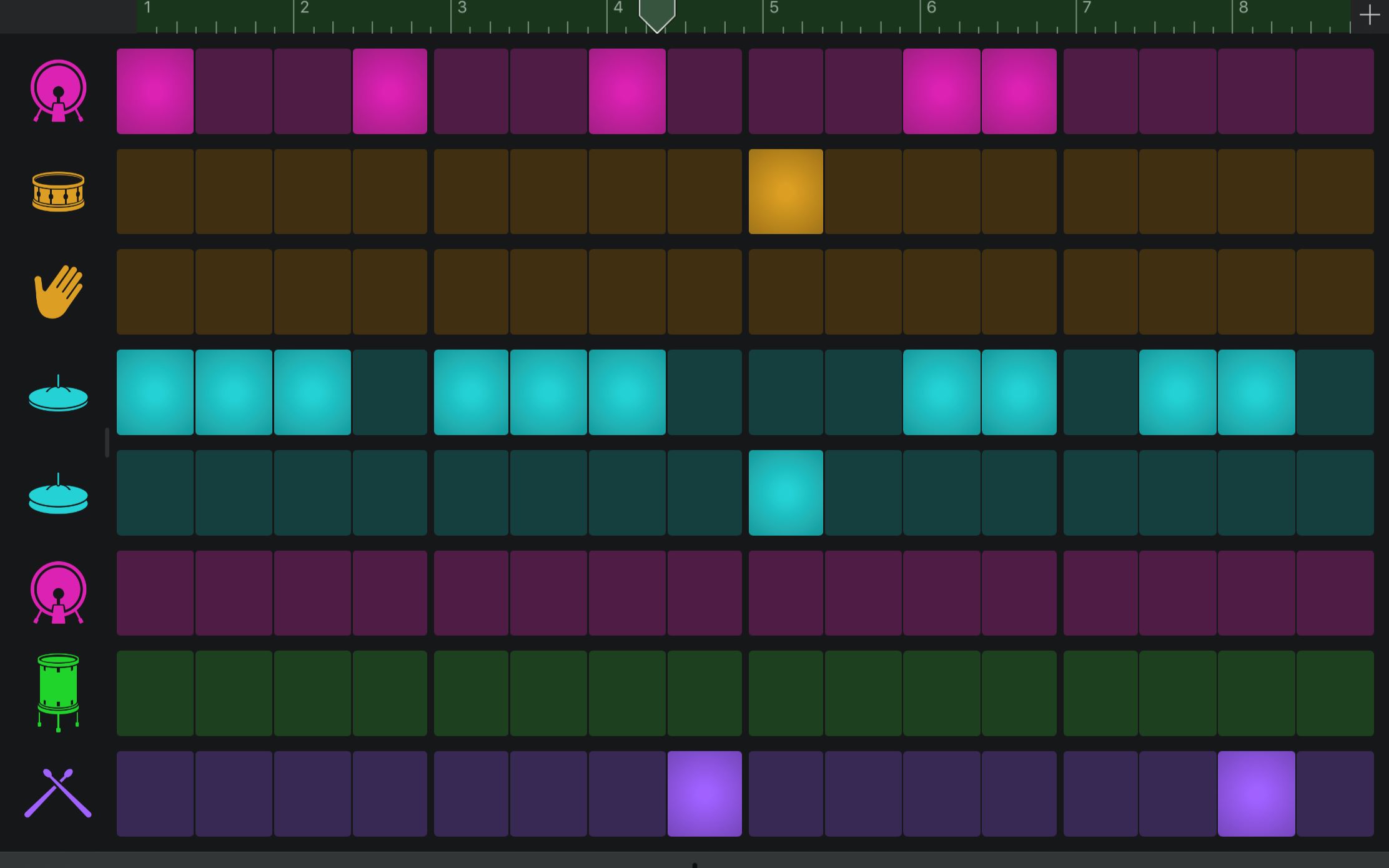Turn off step 11 in top kick row
This screenshot has width=1389, height=868.
click(x=941, y=91)
